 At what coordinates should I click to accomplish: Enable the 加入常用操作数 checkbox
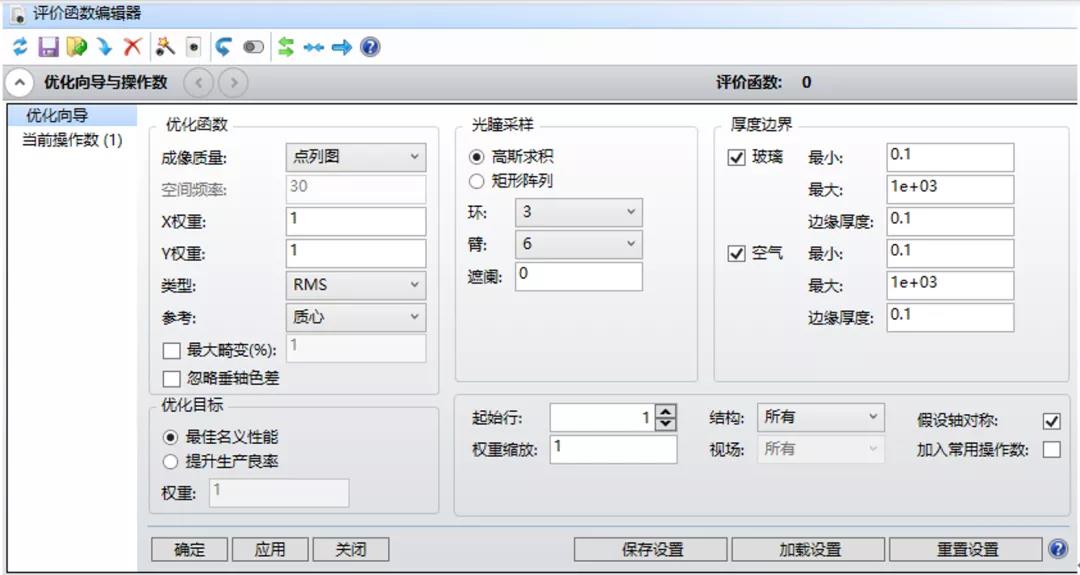1052,450
